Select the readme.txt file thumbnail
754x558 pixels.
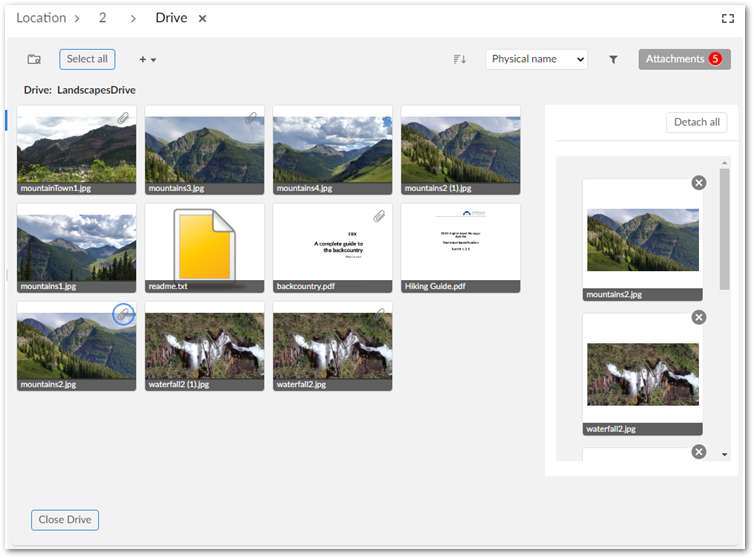coord(204,243)
